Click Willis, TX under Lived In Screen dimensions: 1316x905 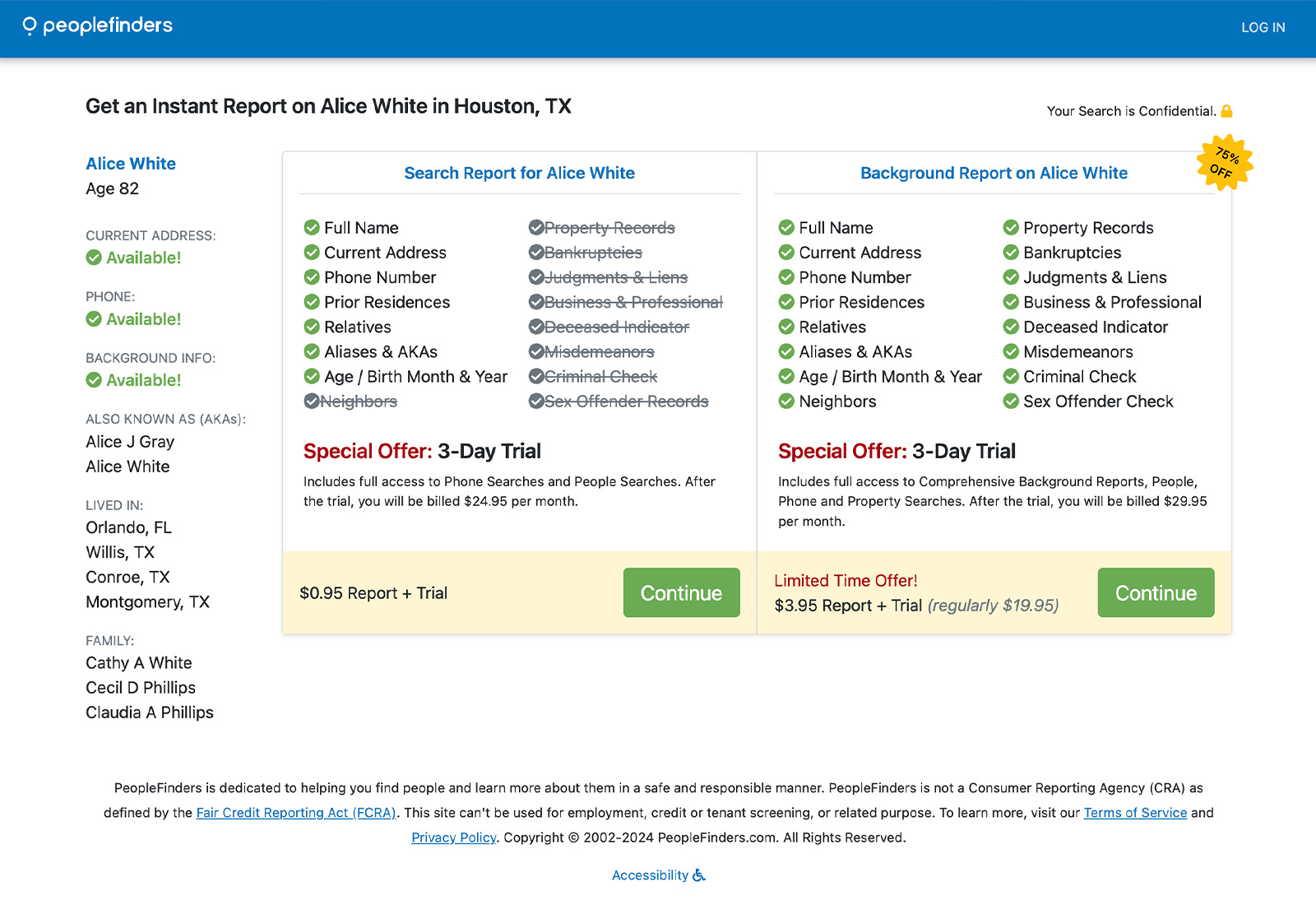(120, 552)
